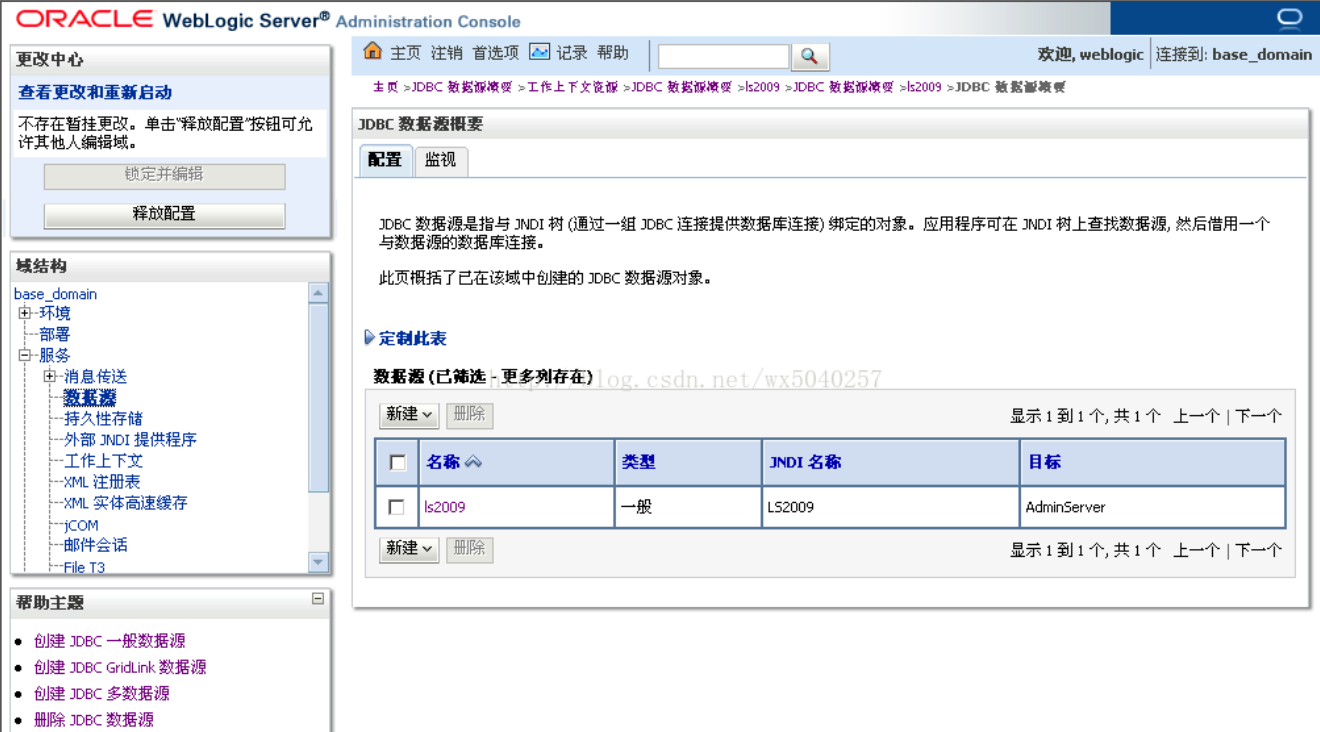Click the 锁定并编辑 button

pos(164,175)
